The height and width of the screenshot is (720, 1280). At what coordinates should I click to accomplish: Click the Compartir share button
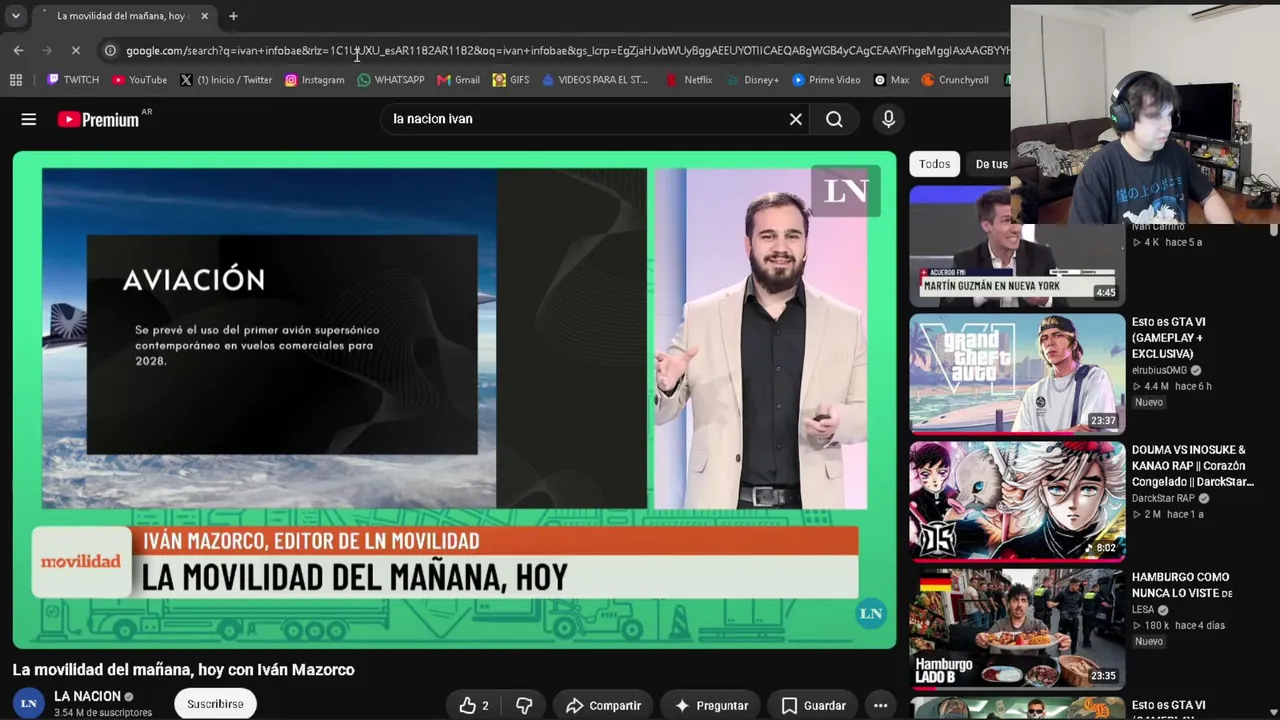click(603, 705)
